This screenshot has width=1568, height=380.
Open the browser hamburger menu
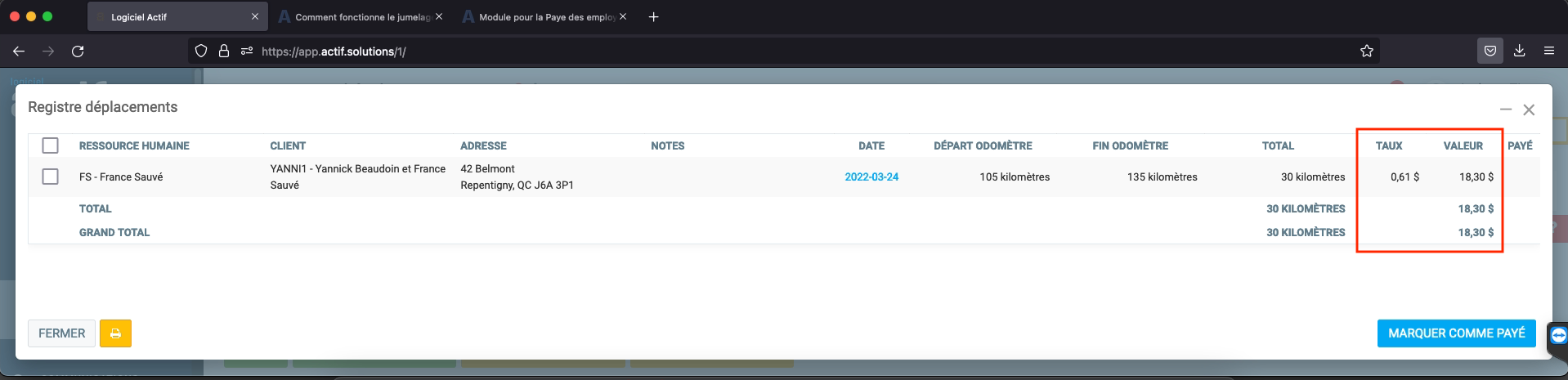pyautogui.click(x=1548, y=51)
